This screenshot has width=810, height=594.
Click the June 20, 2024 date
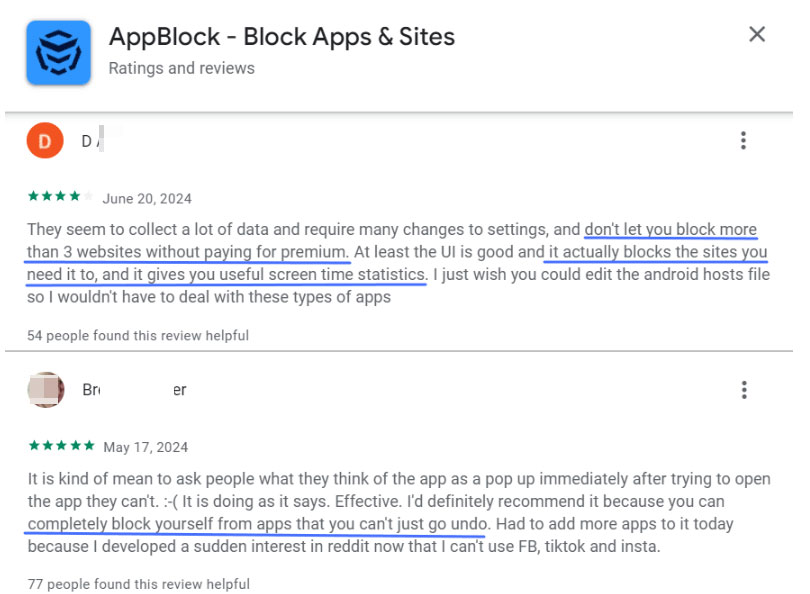coord(147,199)
